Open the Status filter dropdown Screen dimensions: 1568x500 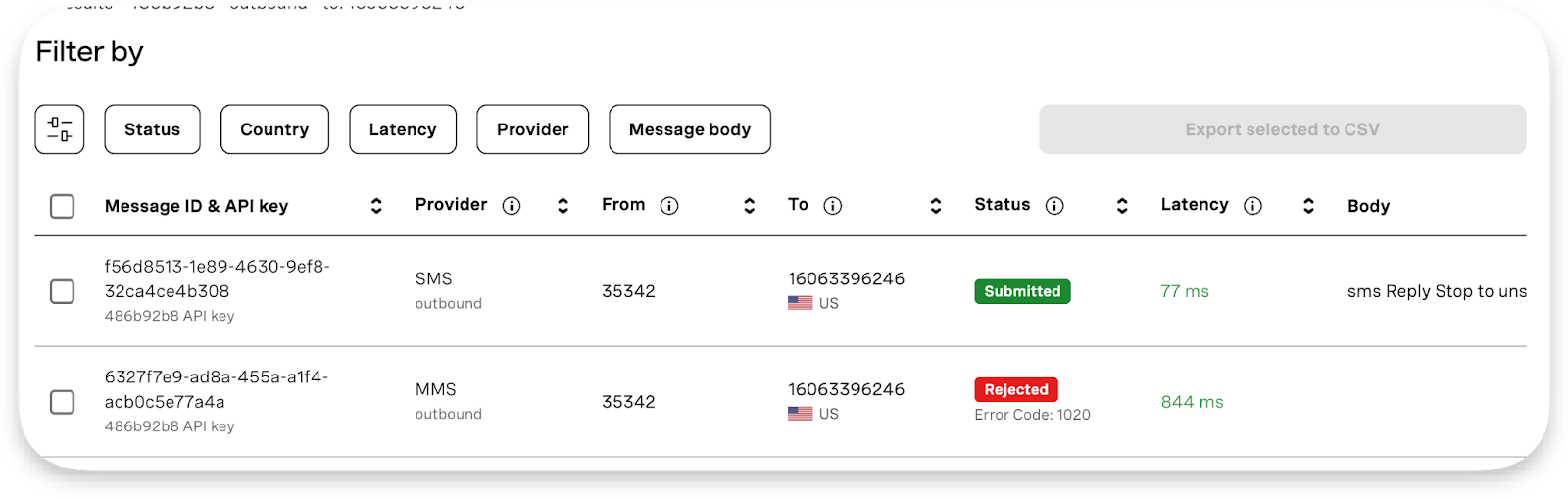coord(152,129)
